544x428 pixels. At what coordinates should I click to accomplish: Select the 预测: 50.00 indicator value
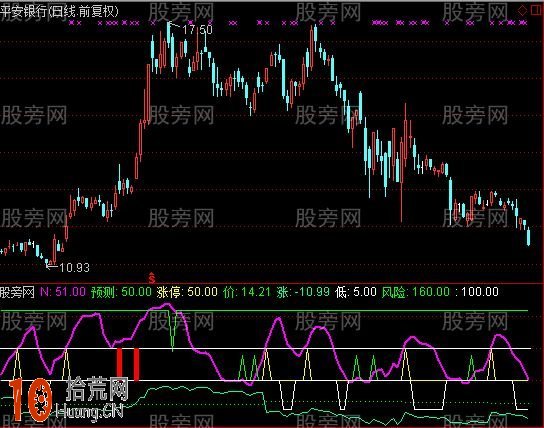(x=121, y=292)
